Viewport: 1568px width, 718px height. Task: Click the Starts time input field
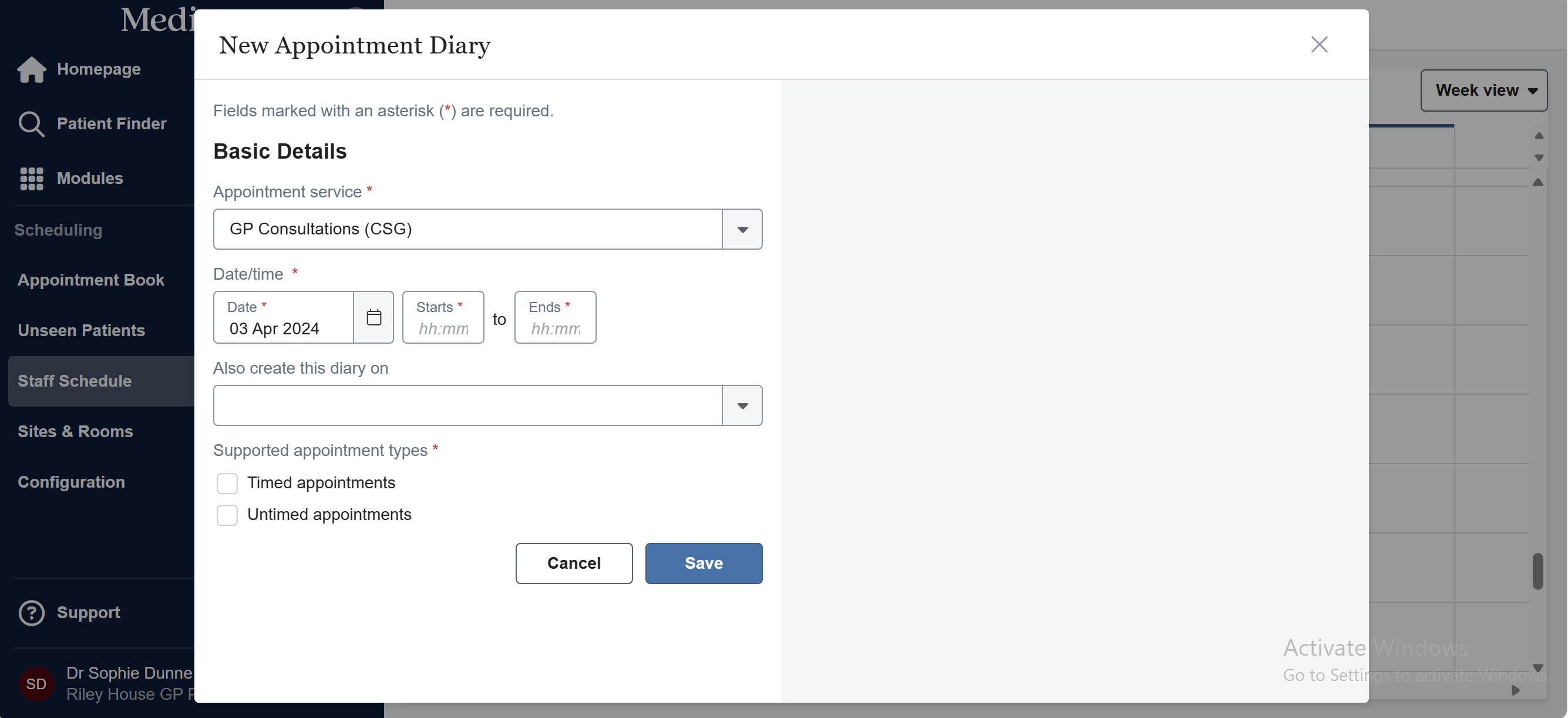tap(443, 328)
